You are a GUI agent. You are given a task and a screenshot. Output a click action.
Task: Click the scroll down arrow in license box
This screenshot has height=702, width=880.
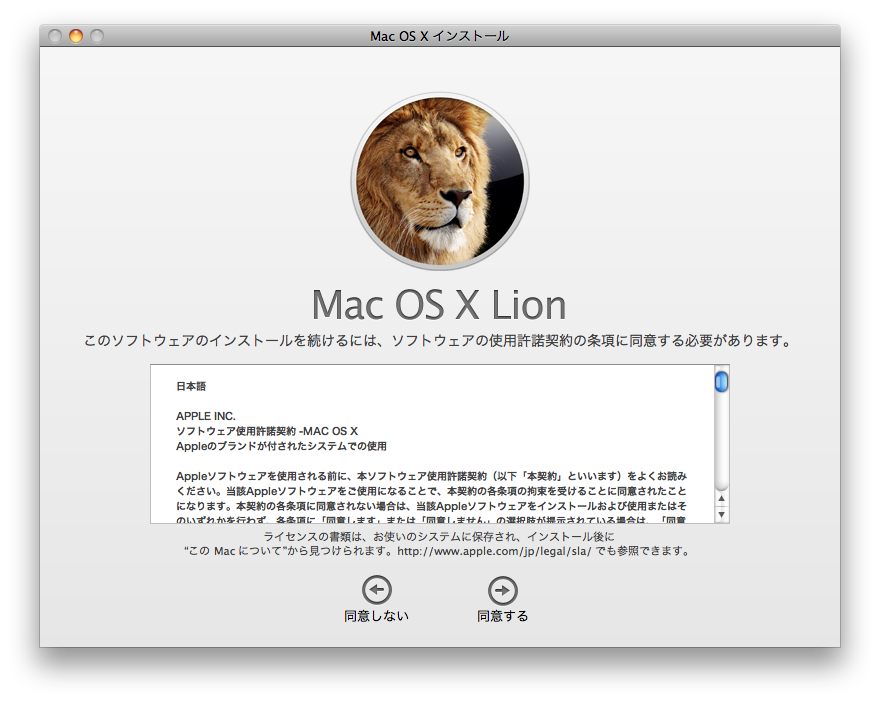point(721,513)
